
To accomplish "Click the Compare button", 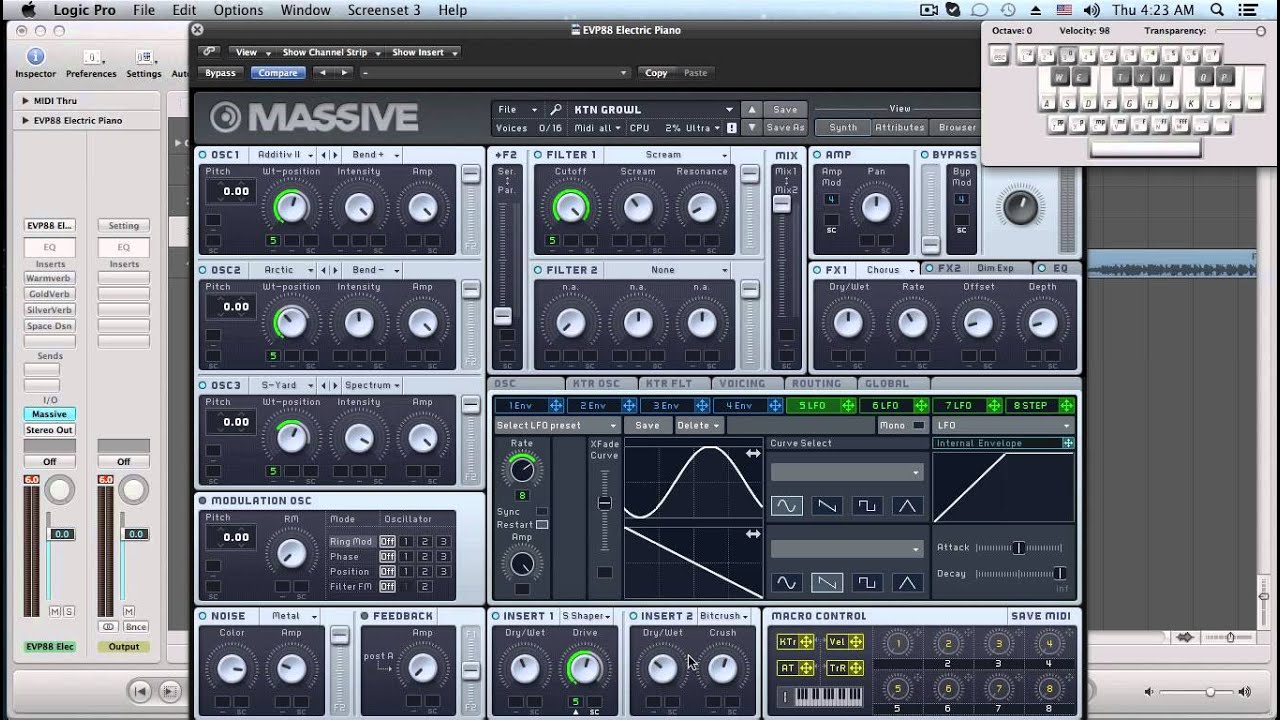I will point(278,73).
